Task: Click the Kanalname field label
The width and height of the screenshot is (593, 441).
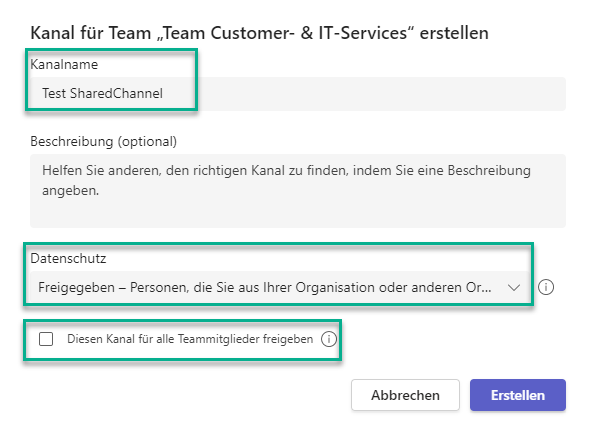Action: (64, 64)
